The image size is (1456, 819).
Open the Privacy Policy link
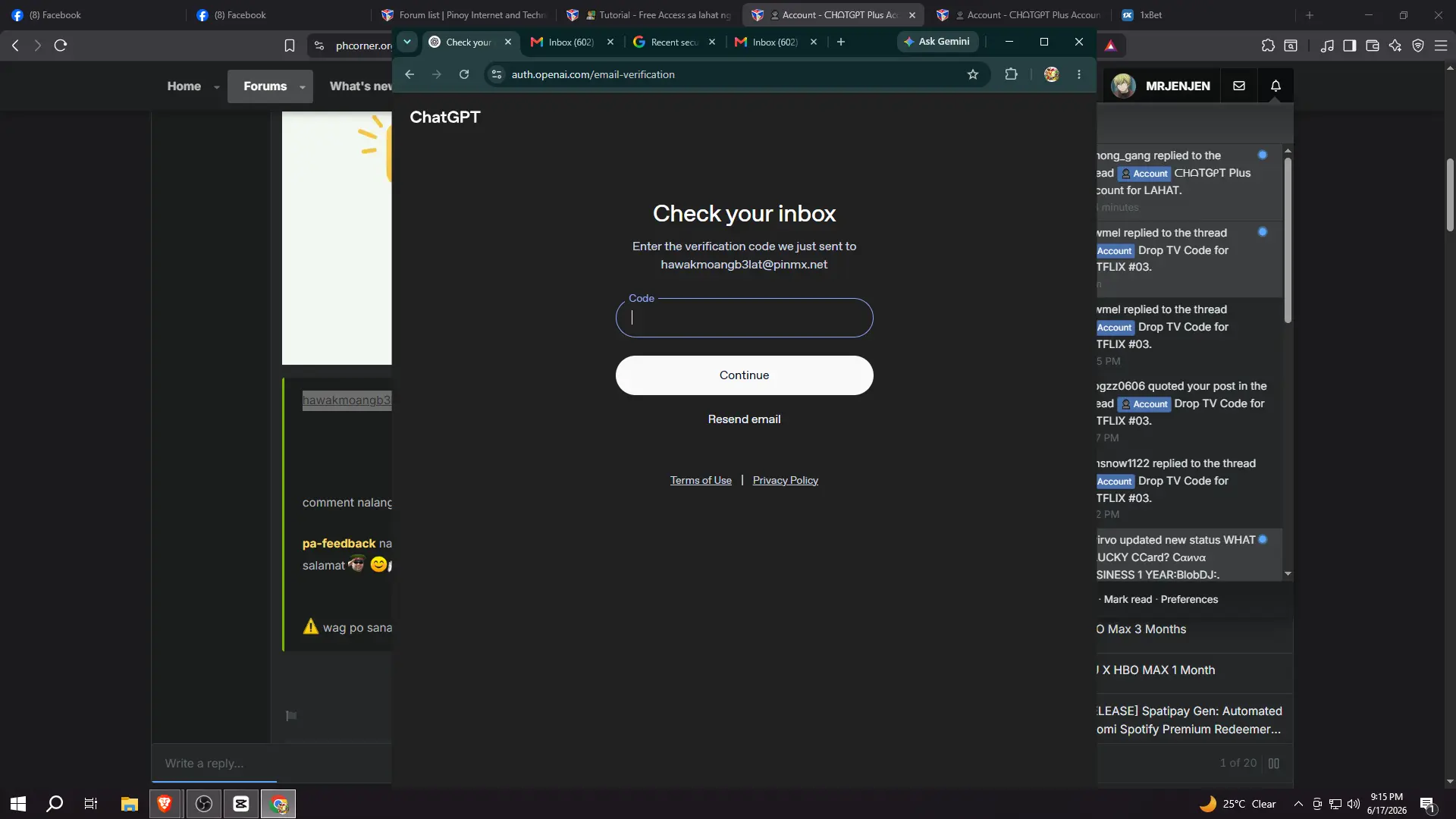786,480
